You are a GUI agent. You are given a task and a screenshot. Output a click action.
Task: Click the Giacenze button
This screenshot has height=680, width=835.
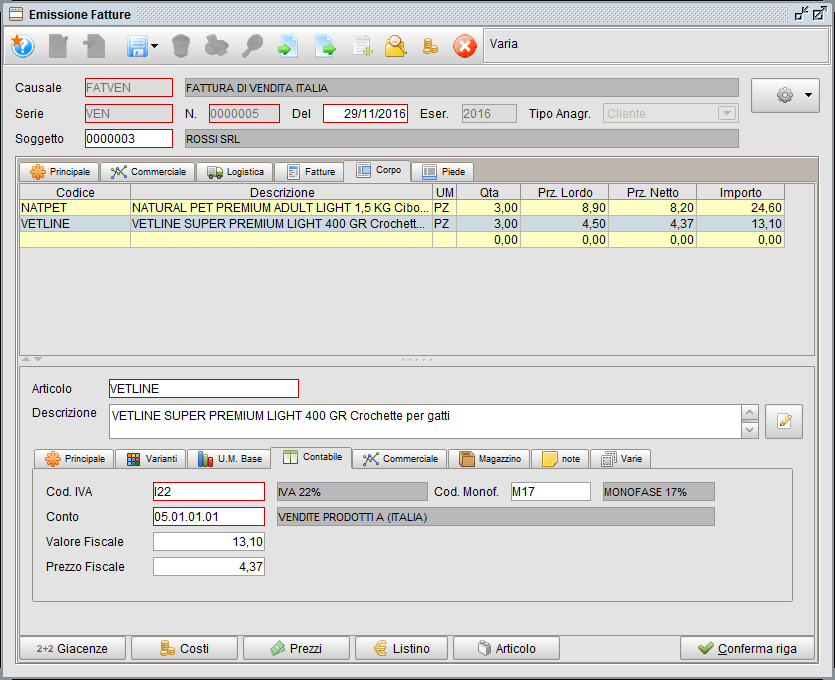pos(72,649)
